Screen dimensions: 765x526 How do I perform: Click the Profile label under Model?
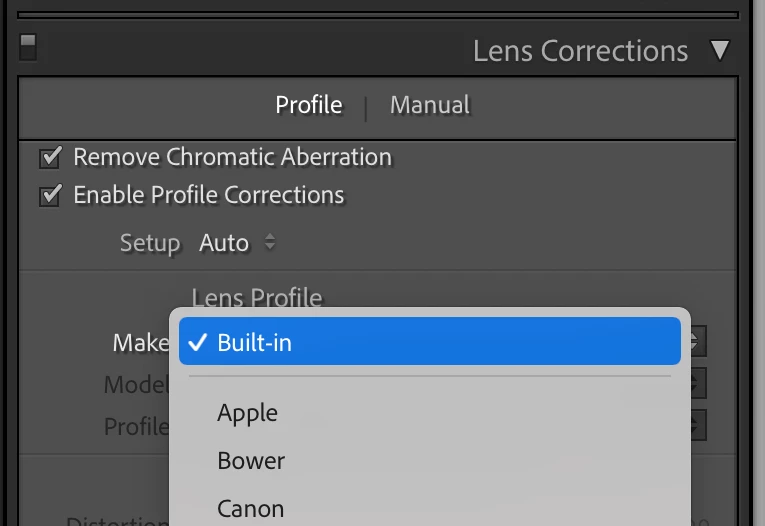[136, 427]
